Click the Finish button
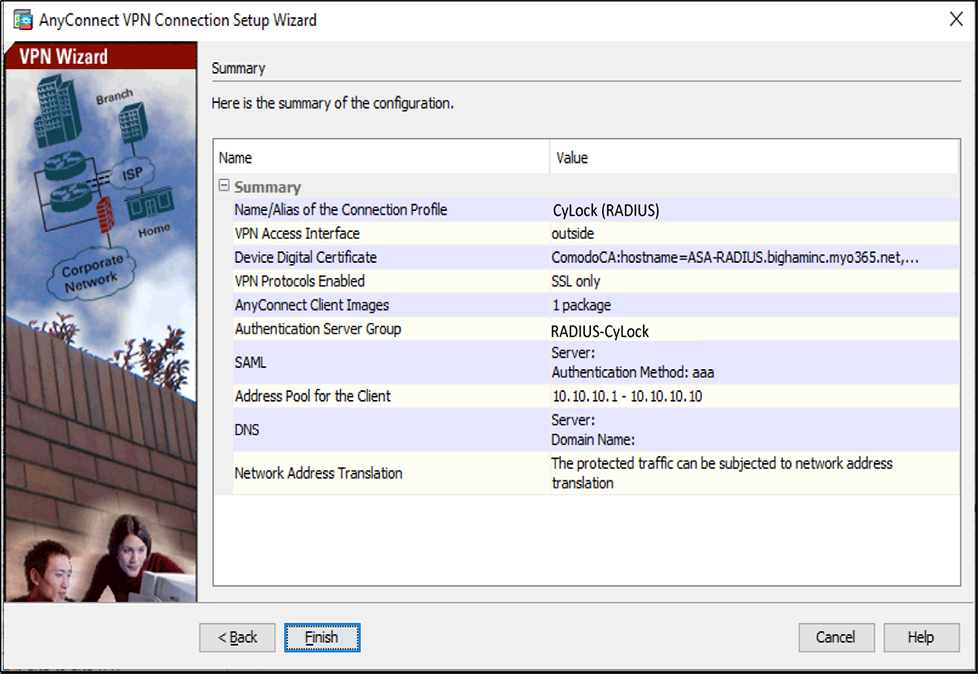 (321, 637)
